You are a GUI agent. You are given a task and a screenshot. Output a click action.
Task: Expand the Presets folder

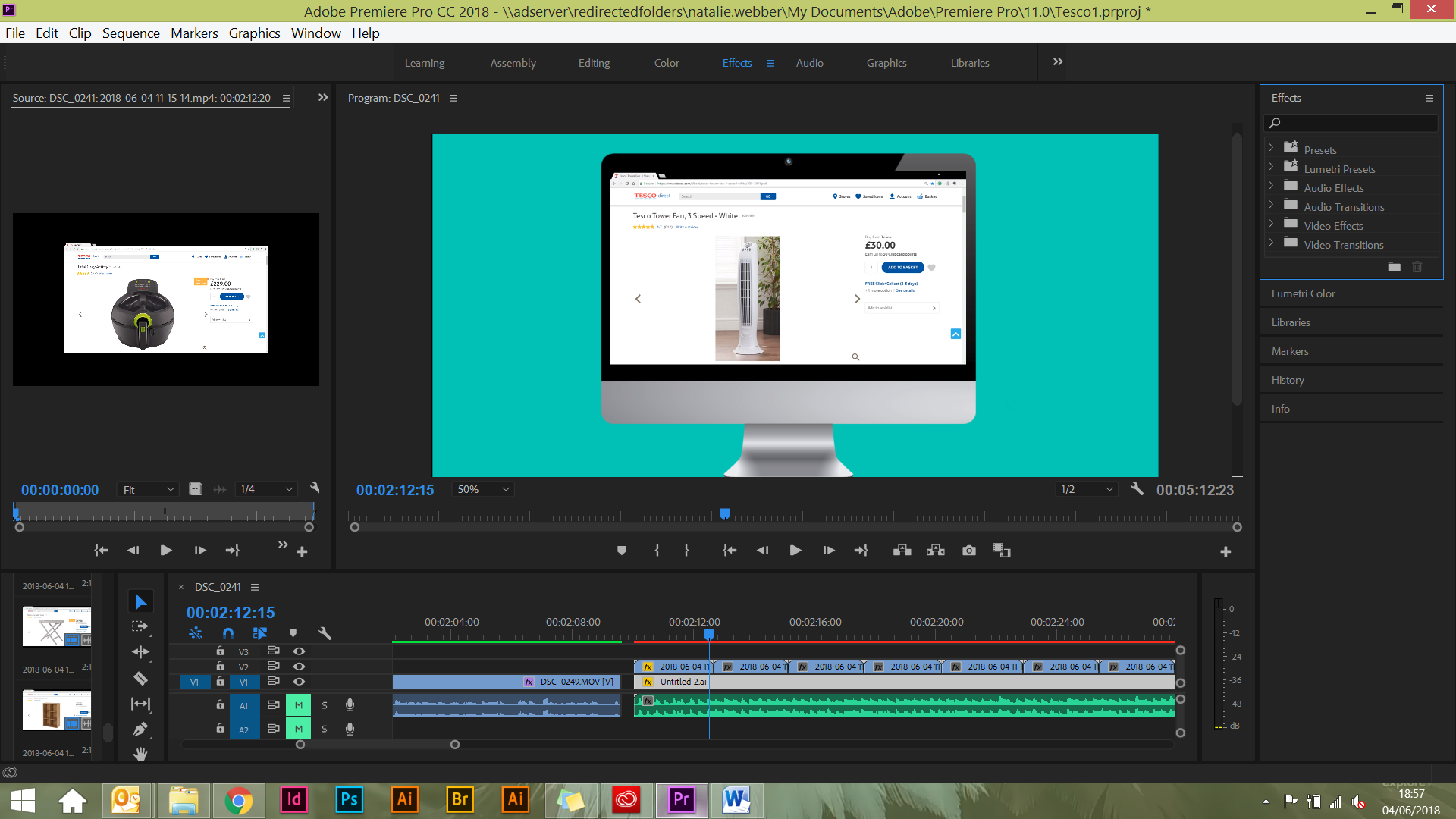[x=1272, y=148]
